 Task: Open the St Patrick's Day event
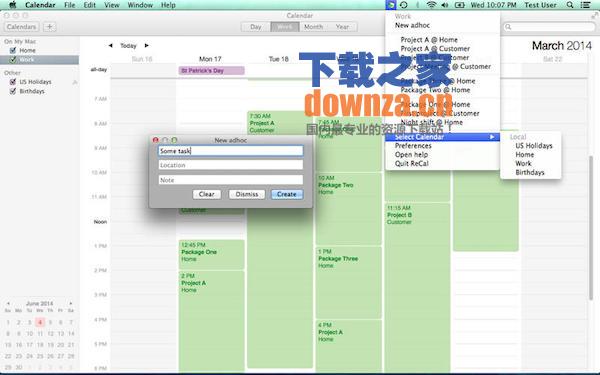pos(211,70)
